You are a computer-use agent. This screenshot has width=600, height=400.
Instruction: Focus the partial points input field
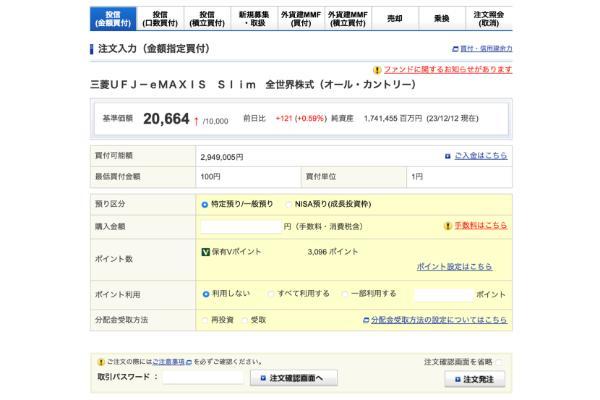click(444, 295)
